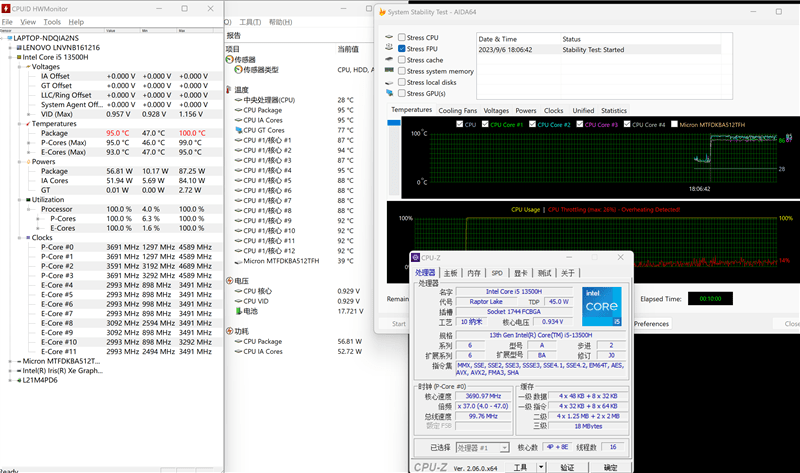Enable the Stress cache checkbox
The width and height of the screenshot is (800, 473).
[x=402, y=60]
